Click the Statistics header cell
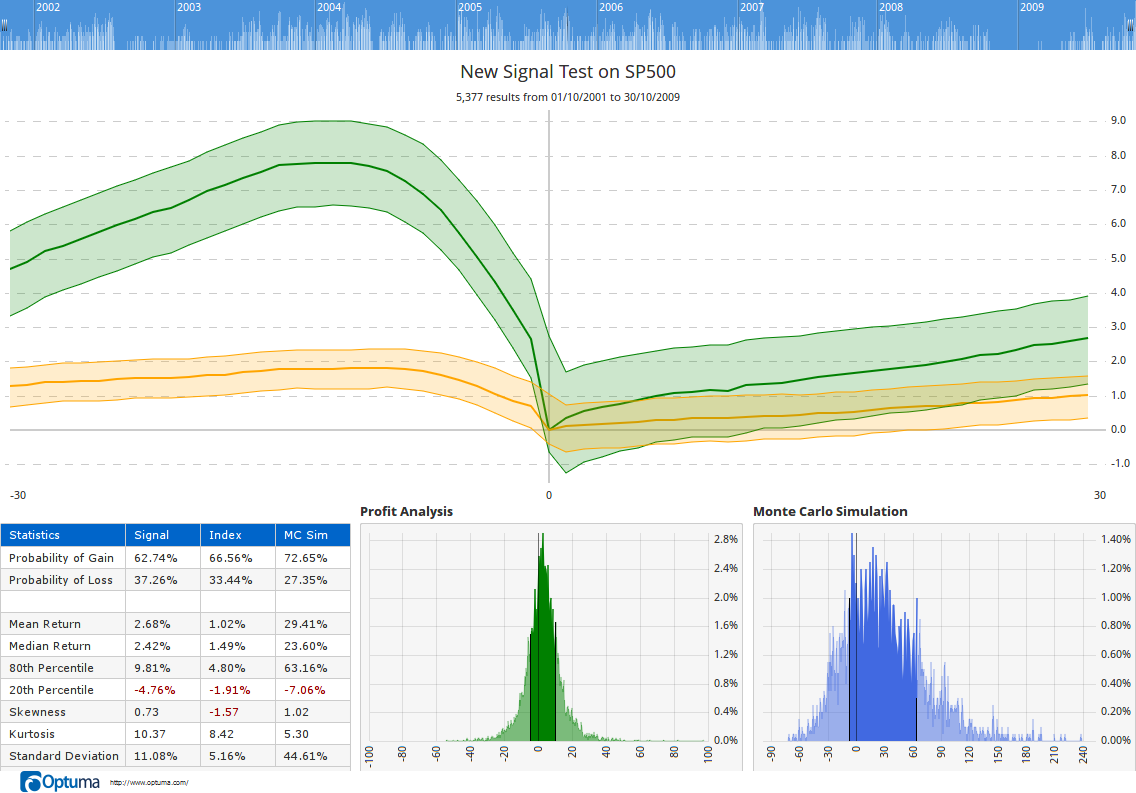This screenshot has height=793, width=1136. (36, 535)
